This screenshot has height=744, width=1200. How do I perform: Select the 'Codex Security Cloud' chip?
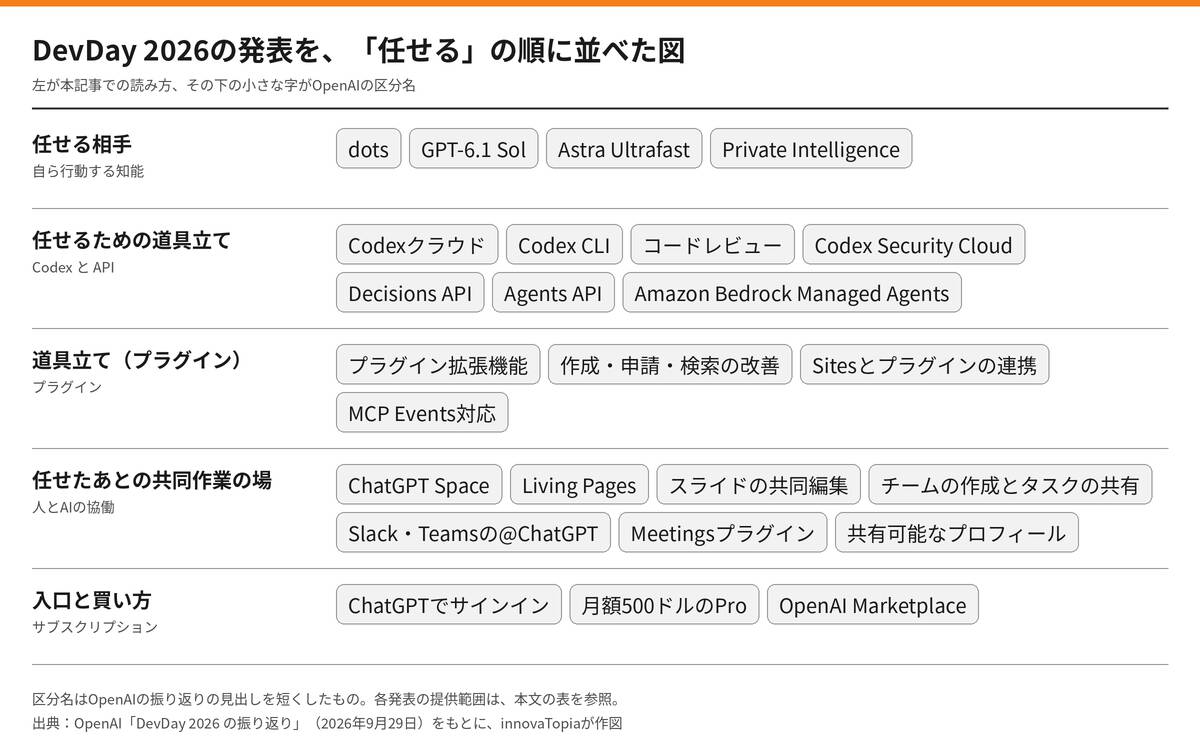914,245
